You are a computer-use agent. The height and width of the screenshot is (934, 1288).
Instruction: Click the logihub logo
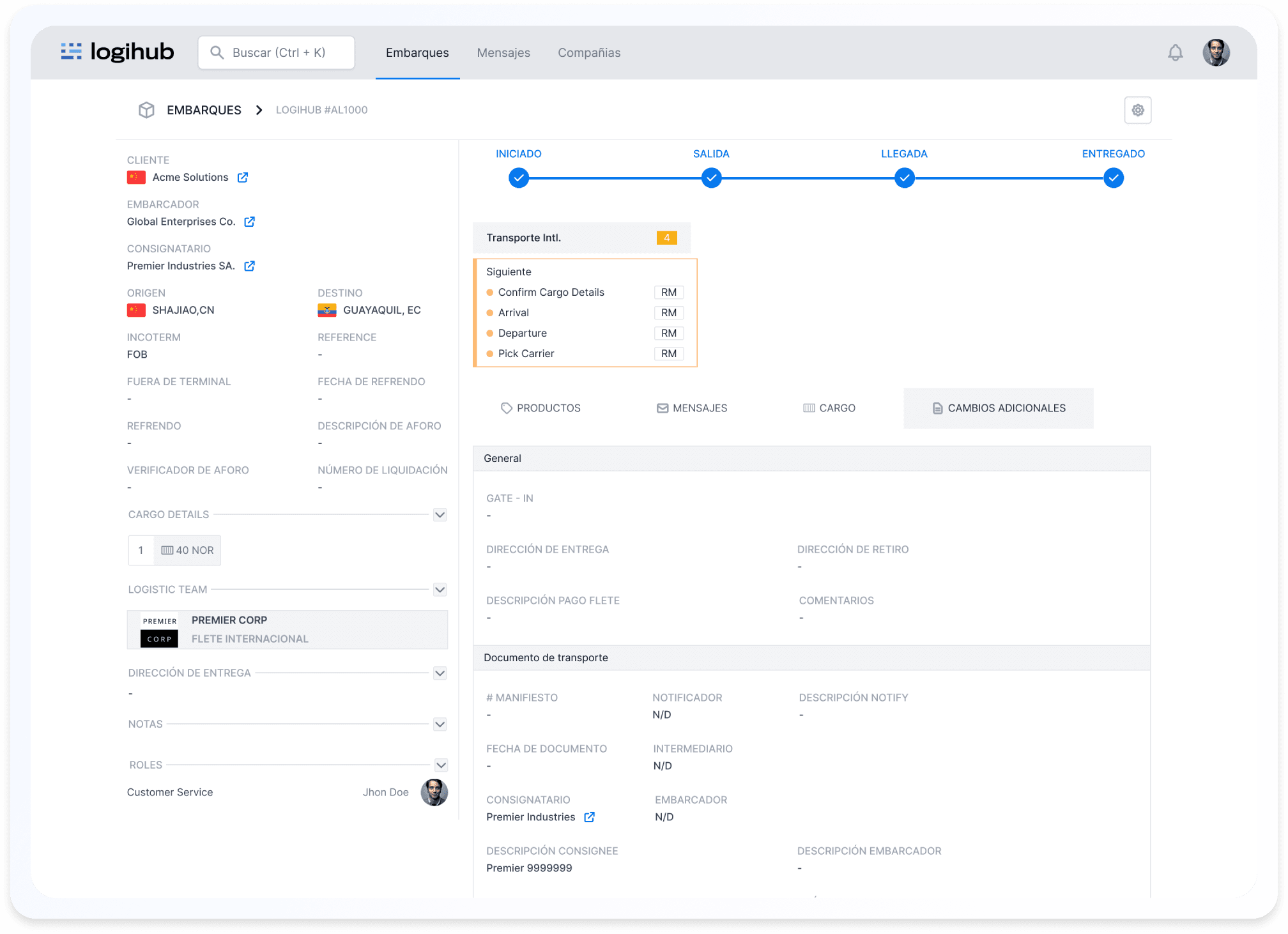point(118,52)
